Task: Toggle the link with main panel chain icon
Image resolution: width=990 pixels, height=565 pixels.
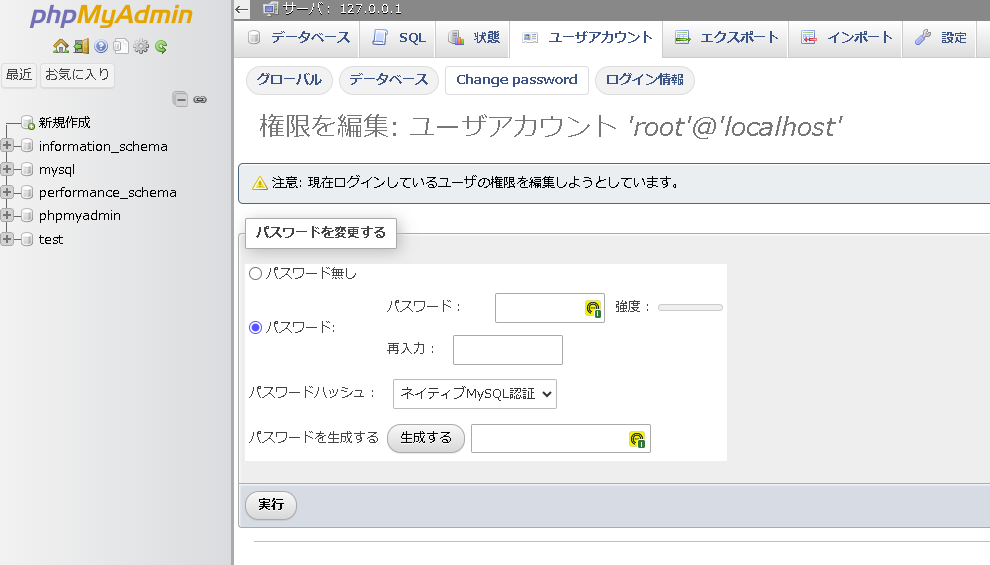Action: 200,99
